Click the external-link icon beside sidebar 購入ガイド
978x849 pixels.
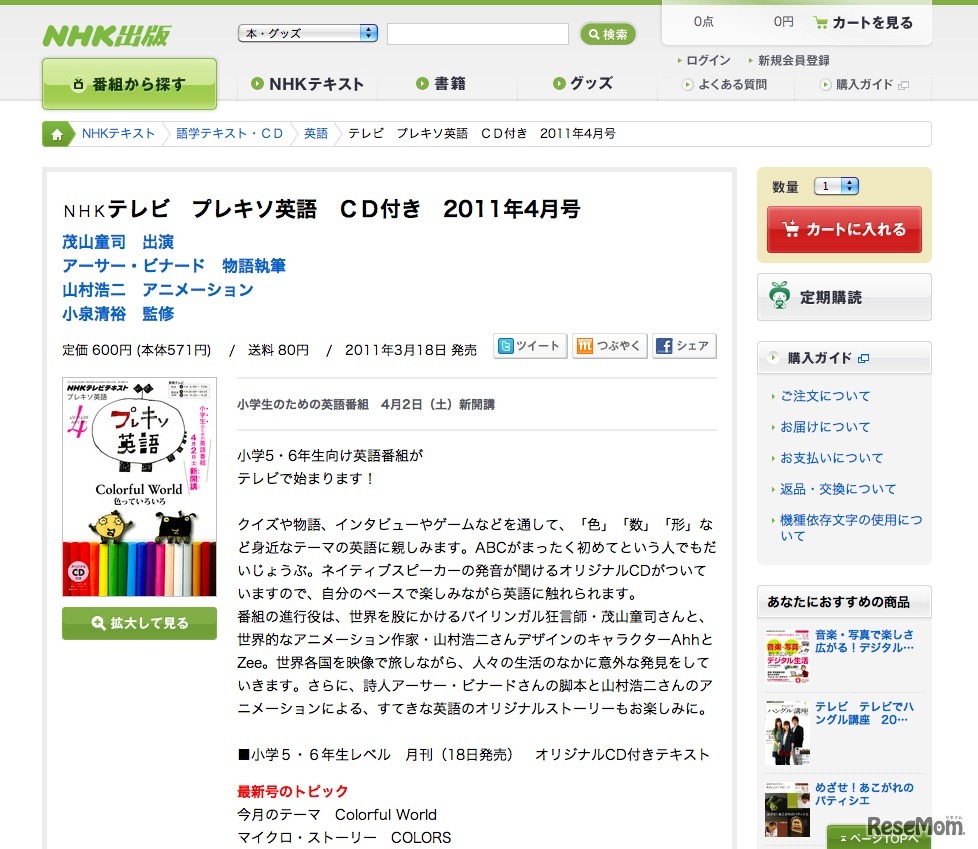click(863, 359)
